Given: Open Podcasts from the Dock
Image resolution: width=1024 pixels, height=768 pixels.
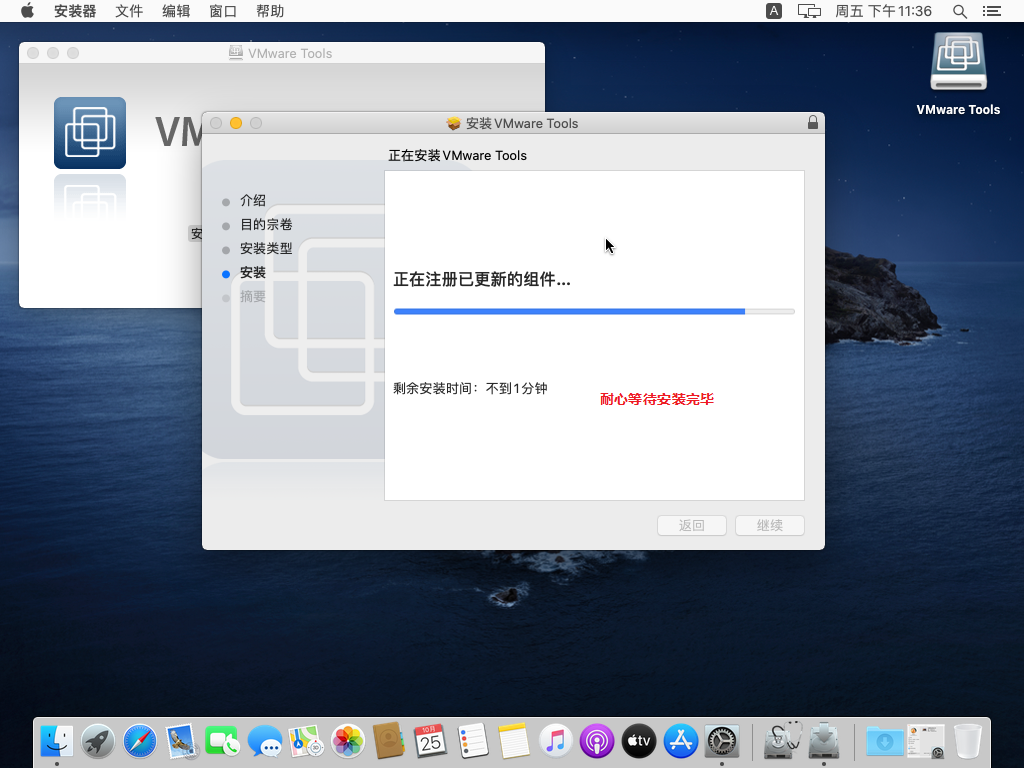Looking at the screenshot, I should click(597, 741).
